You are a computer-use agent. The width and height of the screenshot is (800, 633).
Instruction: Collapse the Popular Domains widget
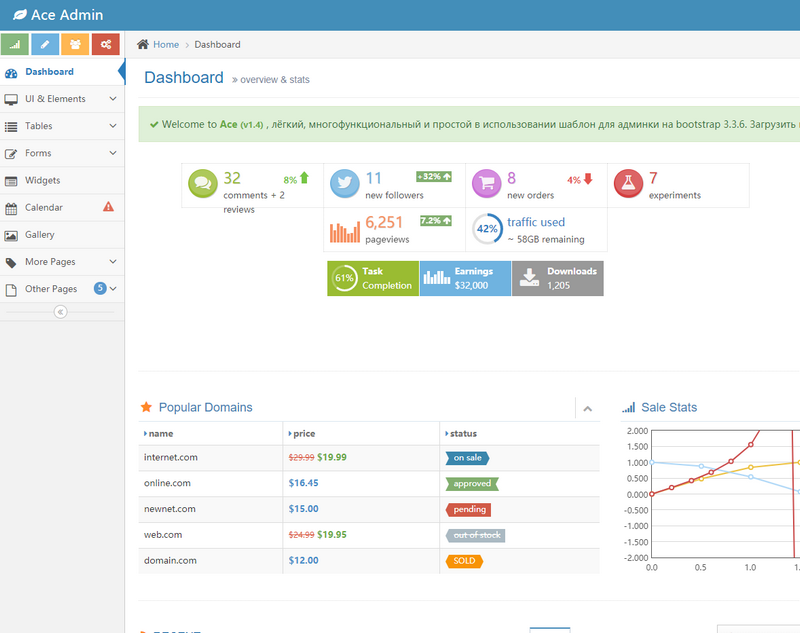tap(588, 408)
